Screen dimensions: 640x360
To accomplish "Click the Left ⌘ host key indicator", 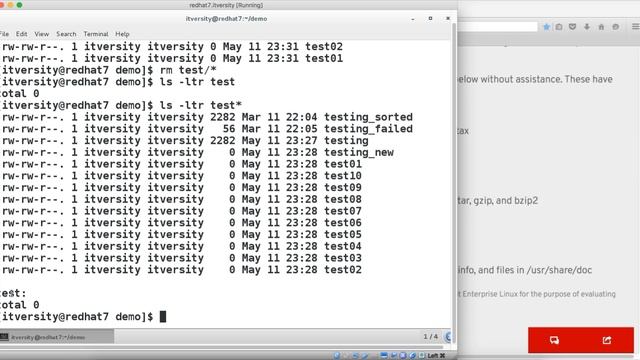I will coord(436,356).
